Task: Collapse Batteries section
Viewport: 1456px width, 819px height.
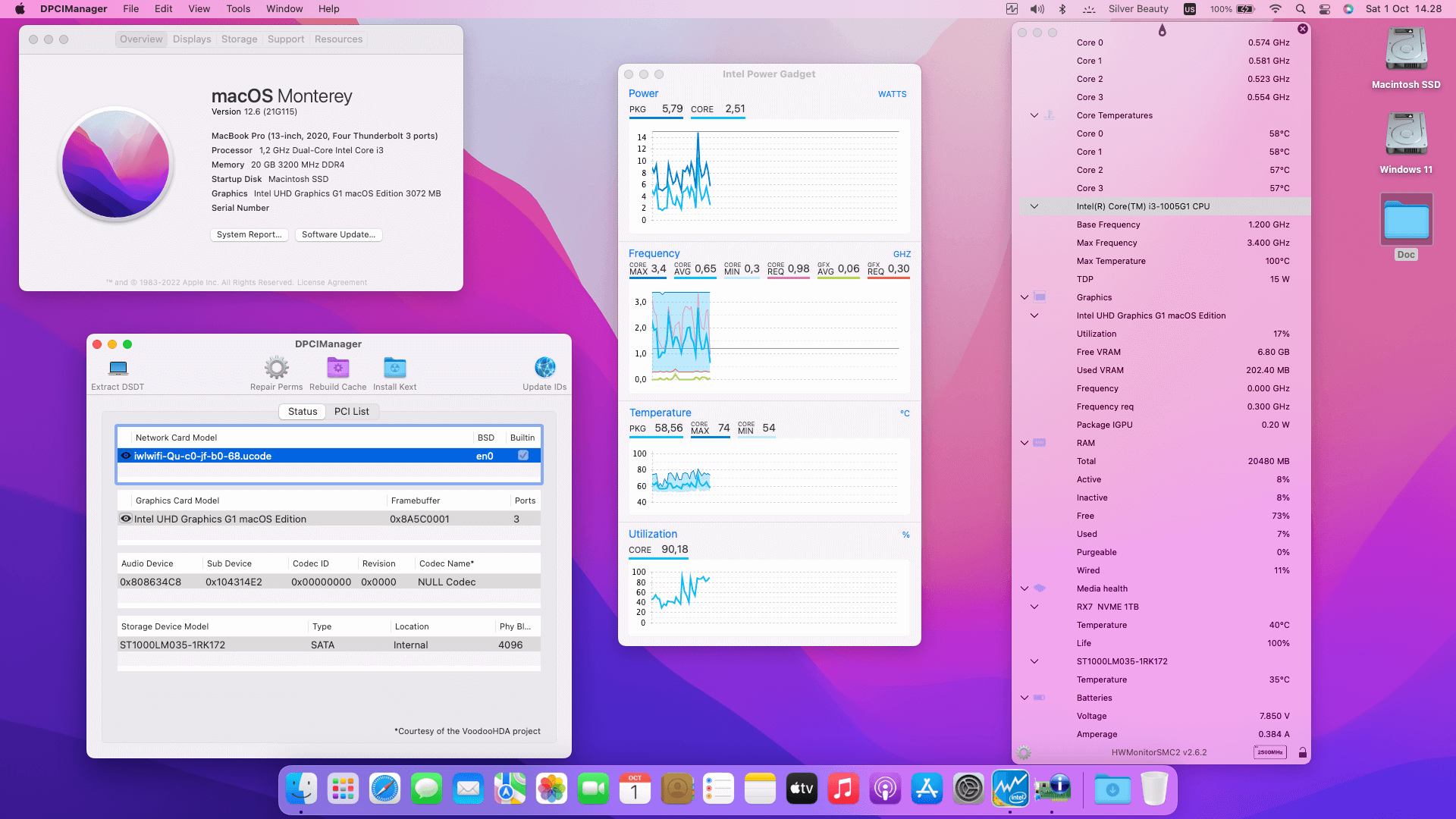Action: pyautogui.click(x=1025, y=698)
